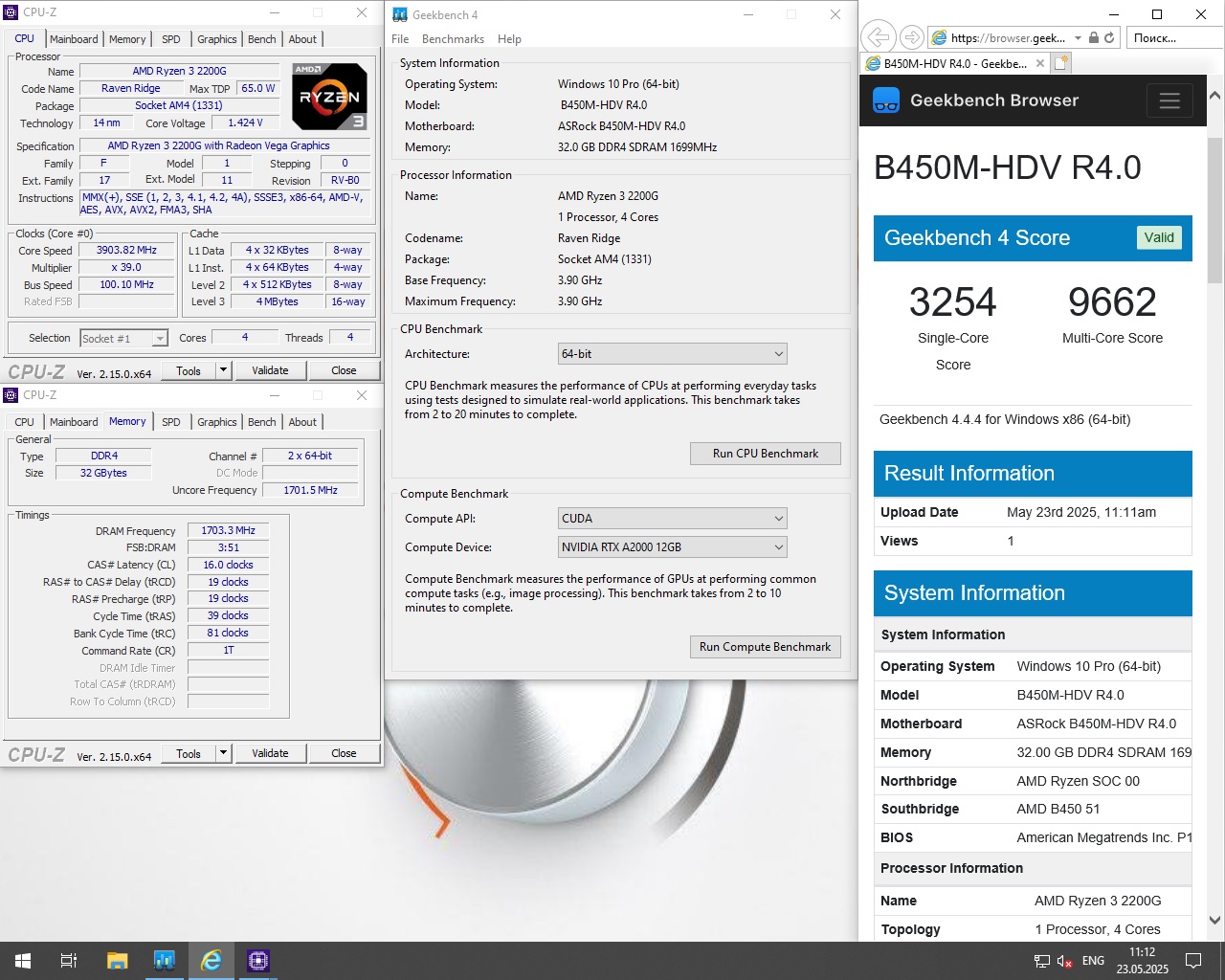1225x980 pixels.
Task: Open the network icon in the tray
Action: click(x=1041, y=961)
